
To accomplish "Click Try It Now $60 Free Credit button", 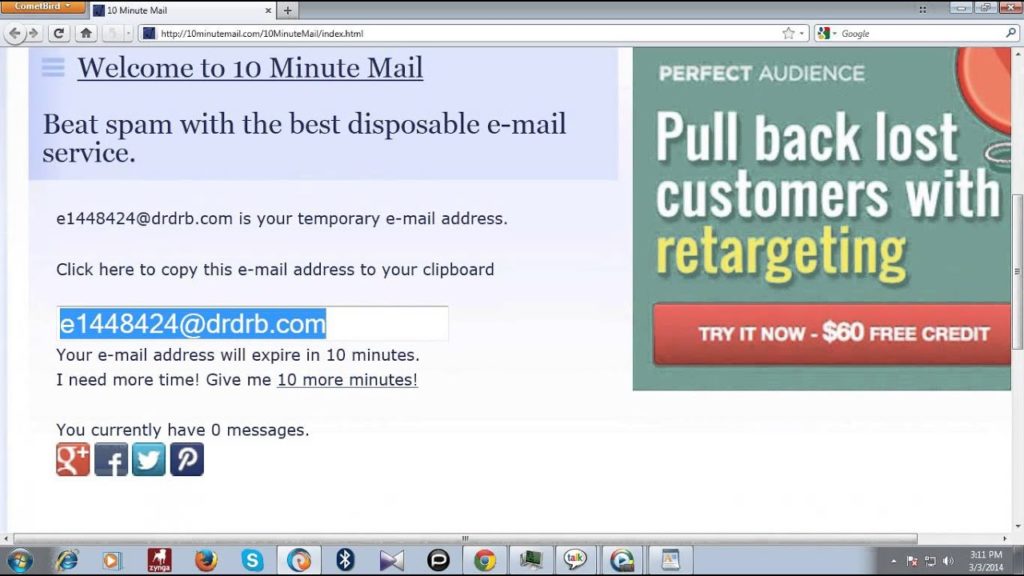I will click(x=831, y=334).
